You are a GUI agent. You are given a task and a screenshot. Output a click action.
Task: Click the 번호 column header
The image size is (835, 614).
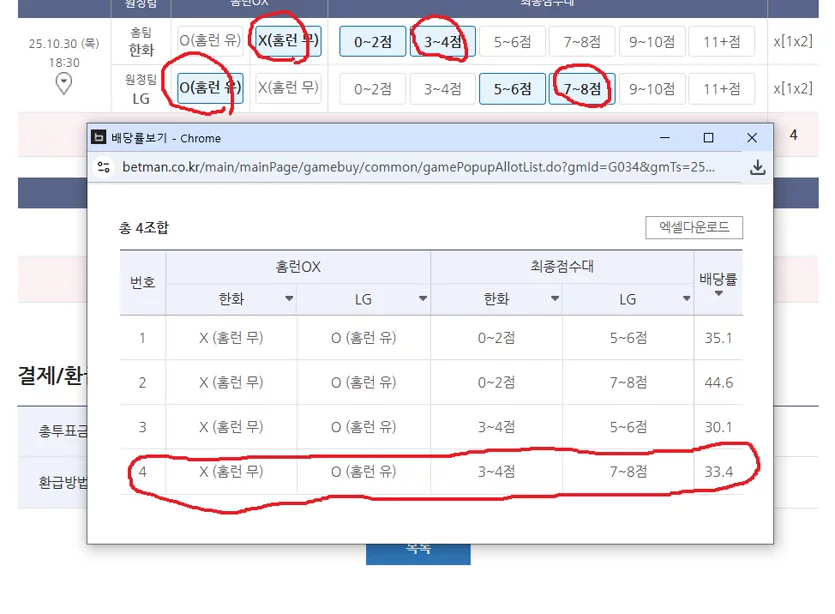coord(143,282)
